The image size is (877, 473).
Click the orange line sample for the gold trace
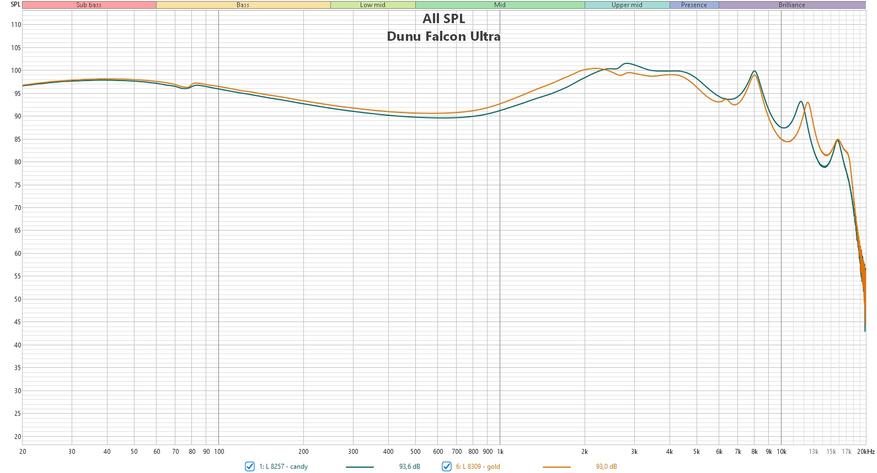point(557,467)
